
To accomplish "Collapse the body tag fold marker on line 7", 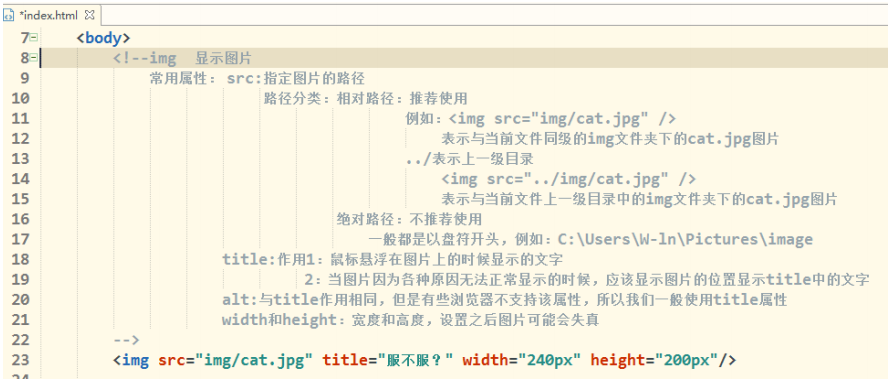I will [x=34, y=38].
